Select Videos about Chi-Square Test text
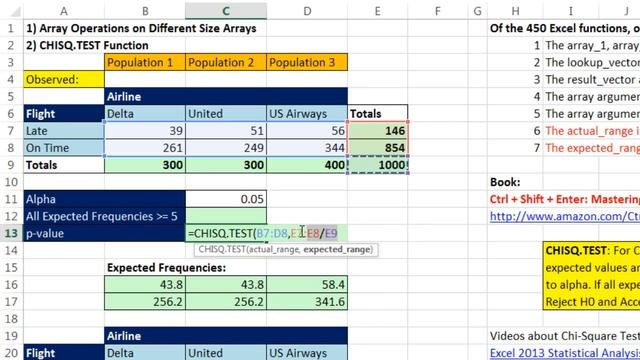This screenshot has width=640, height=360. (x=564, y=336)
